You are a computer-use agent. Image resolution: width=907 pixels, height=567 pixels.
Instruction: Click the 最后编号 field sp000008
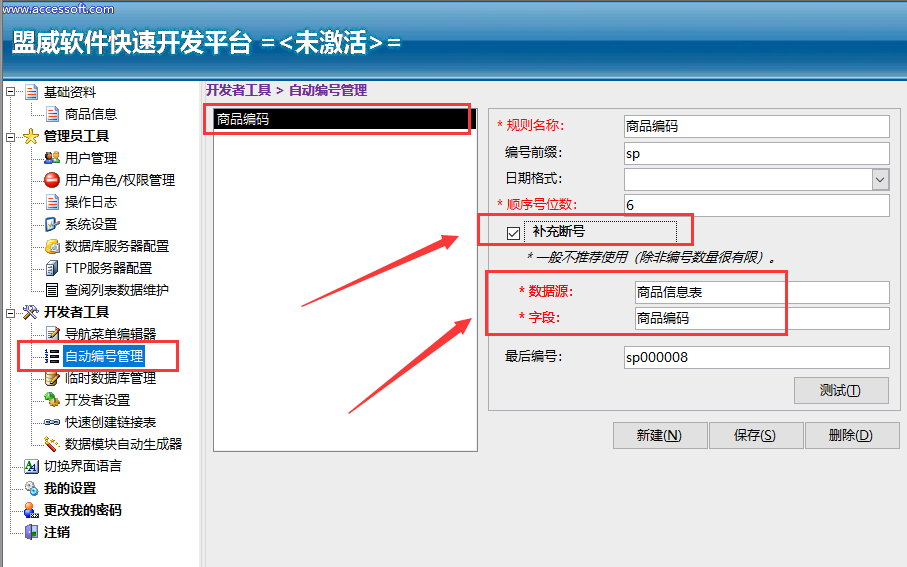pyautogui.click(x=757, y=357)
